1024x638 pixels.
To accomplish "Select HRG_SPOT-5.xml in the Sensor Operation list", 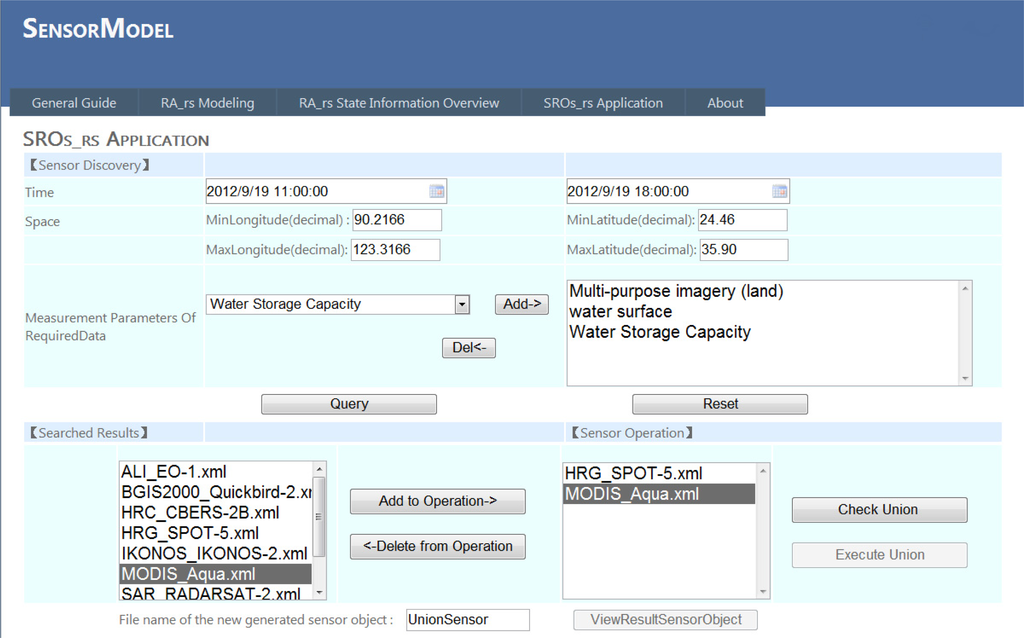I will coord(633,473).
